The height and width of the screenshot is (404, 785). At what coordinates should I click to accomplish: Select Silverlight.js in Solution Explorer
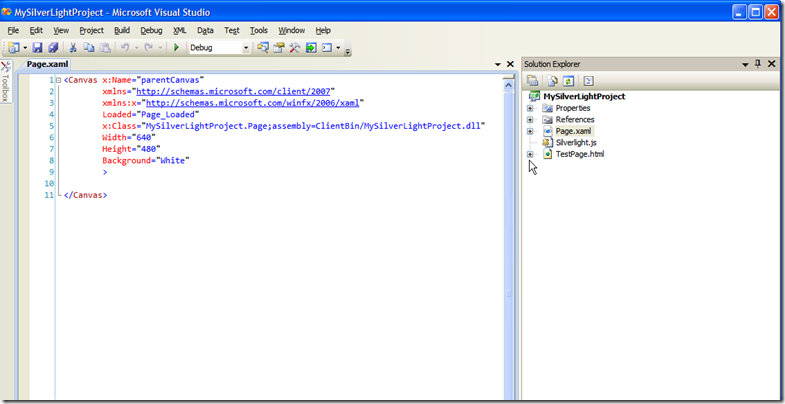tap(576, 143)
